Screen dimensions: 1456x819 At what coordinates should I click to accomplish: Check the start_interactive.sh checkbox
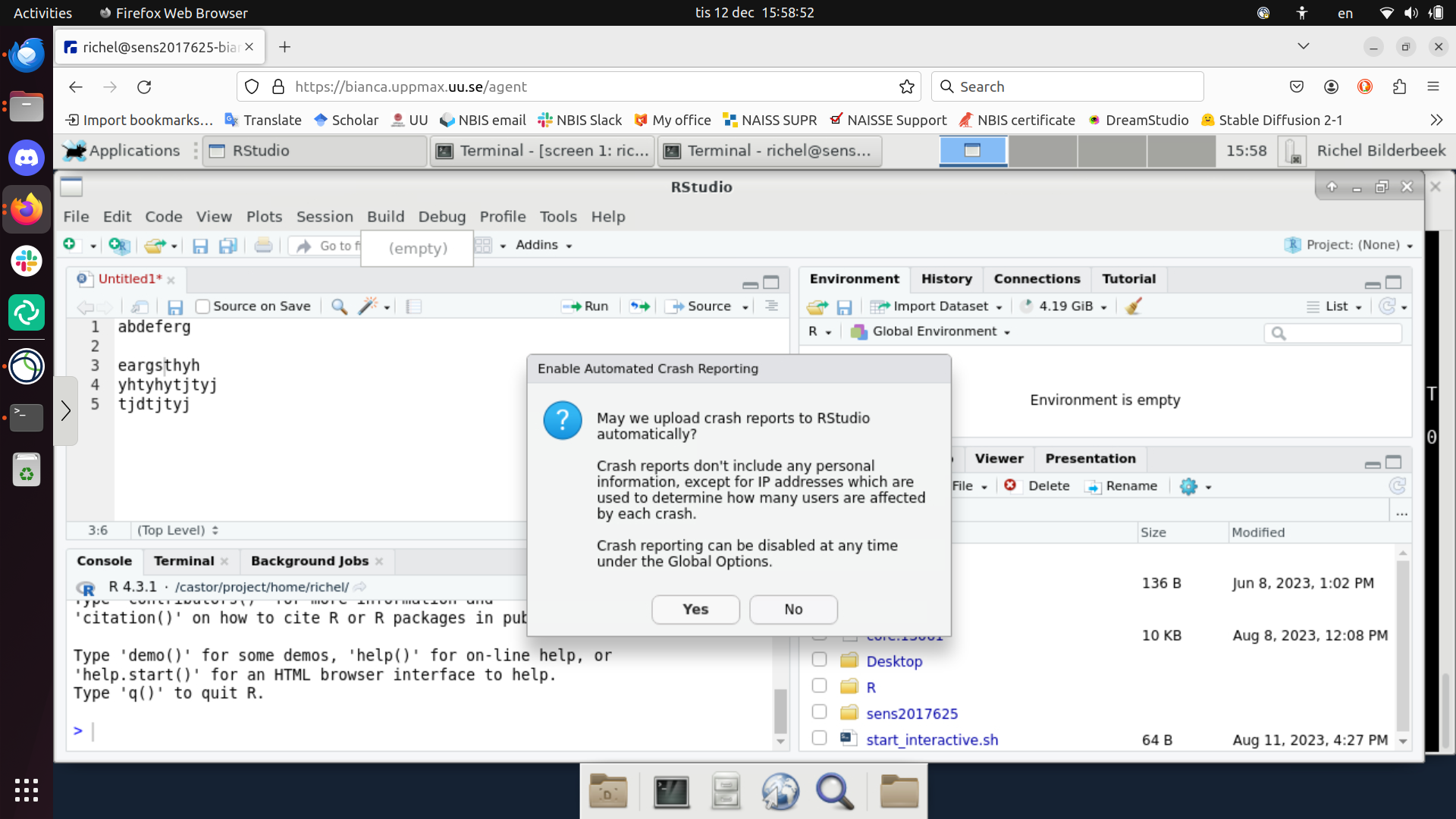(819, 738)
